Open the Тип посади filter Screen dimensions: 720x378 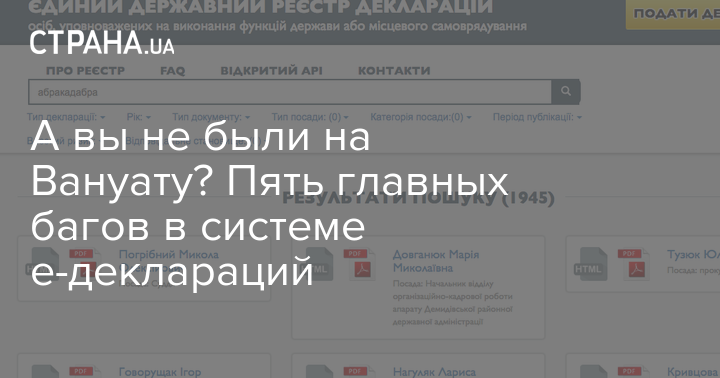point(309,117)
